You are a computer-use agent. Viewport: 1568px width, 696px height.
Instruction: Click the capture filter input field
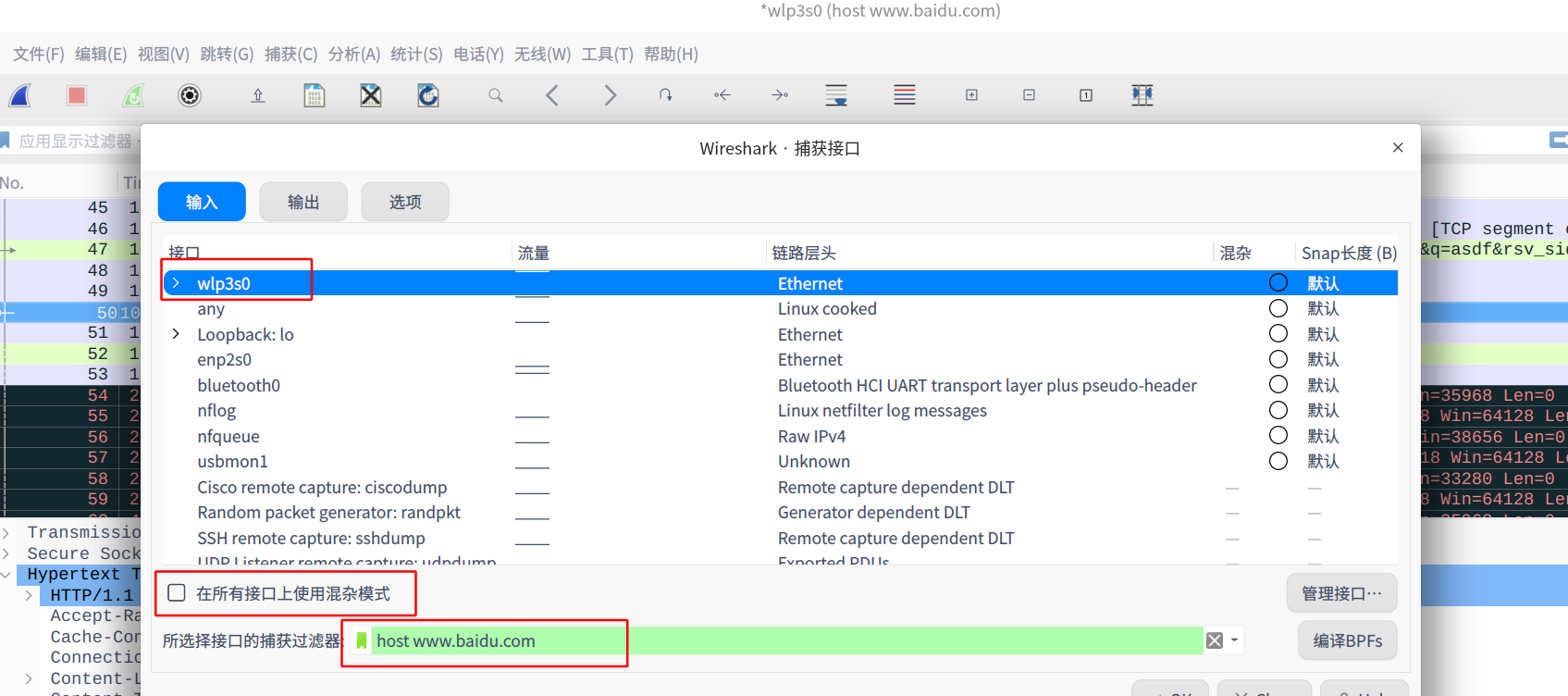tap(786, 640)
